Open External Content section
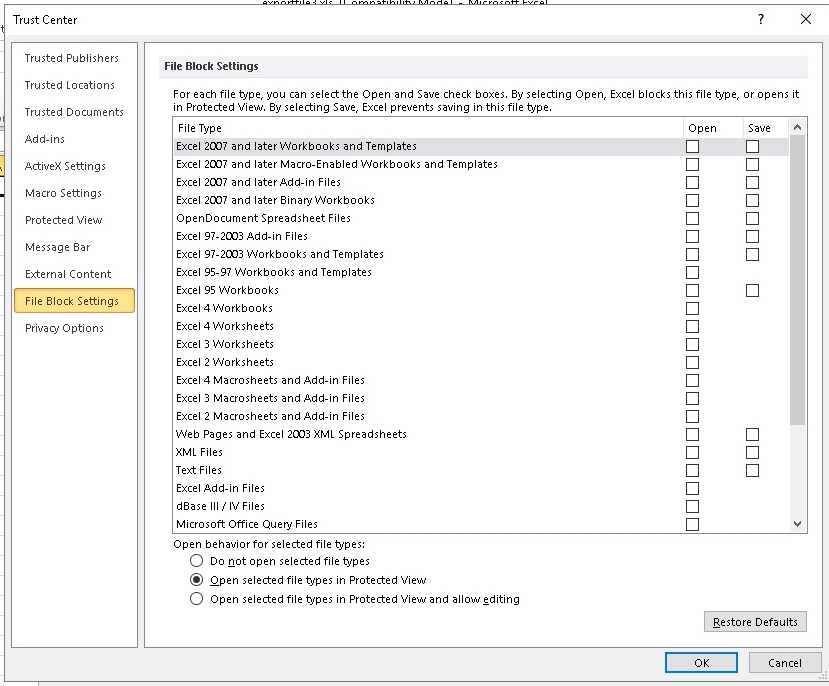 click(68, 274)
